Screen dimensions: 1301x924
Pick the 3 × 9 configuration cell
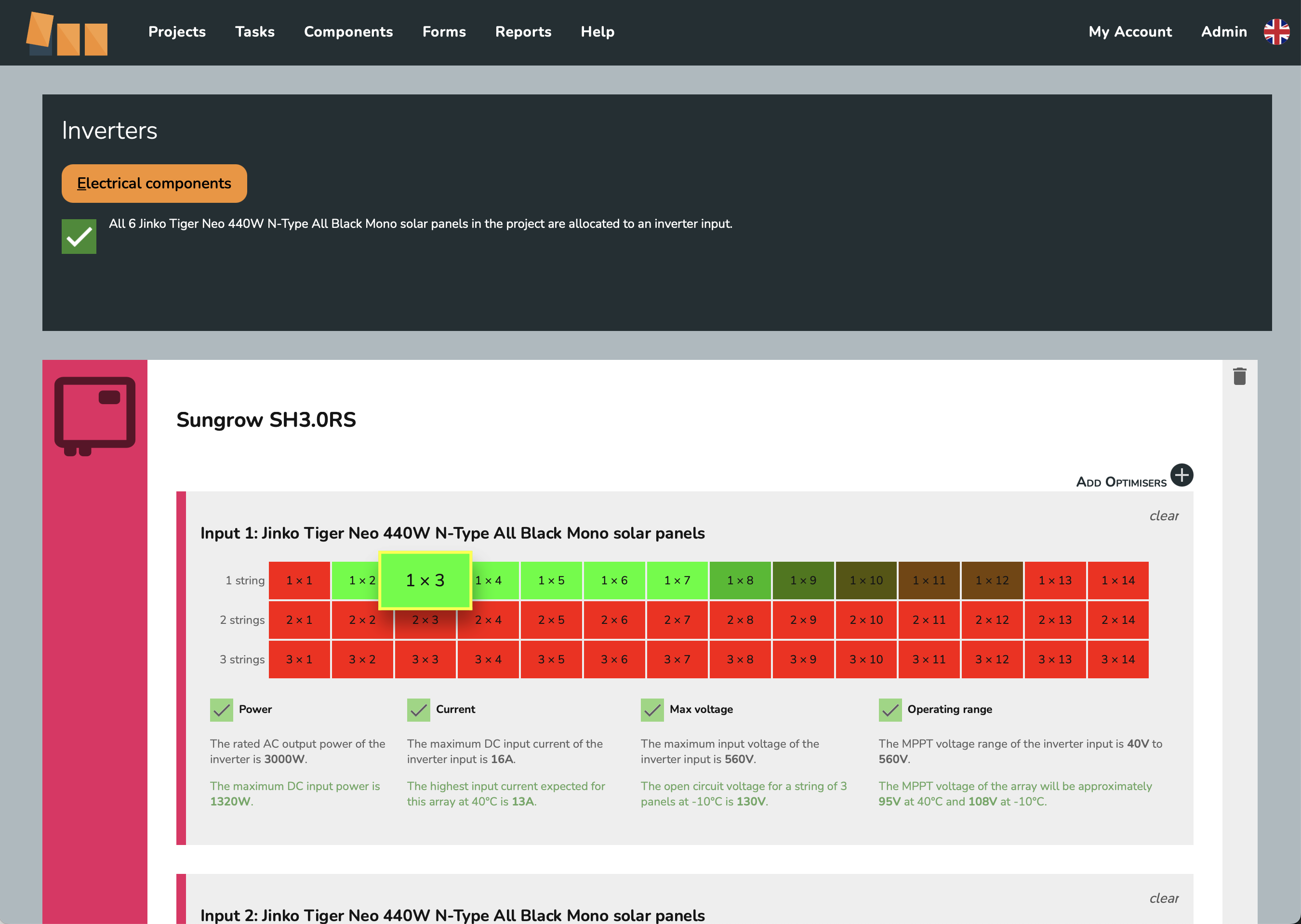tap(804, 660)
